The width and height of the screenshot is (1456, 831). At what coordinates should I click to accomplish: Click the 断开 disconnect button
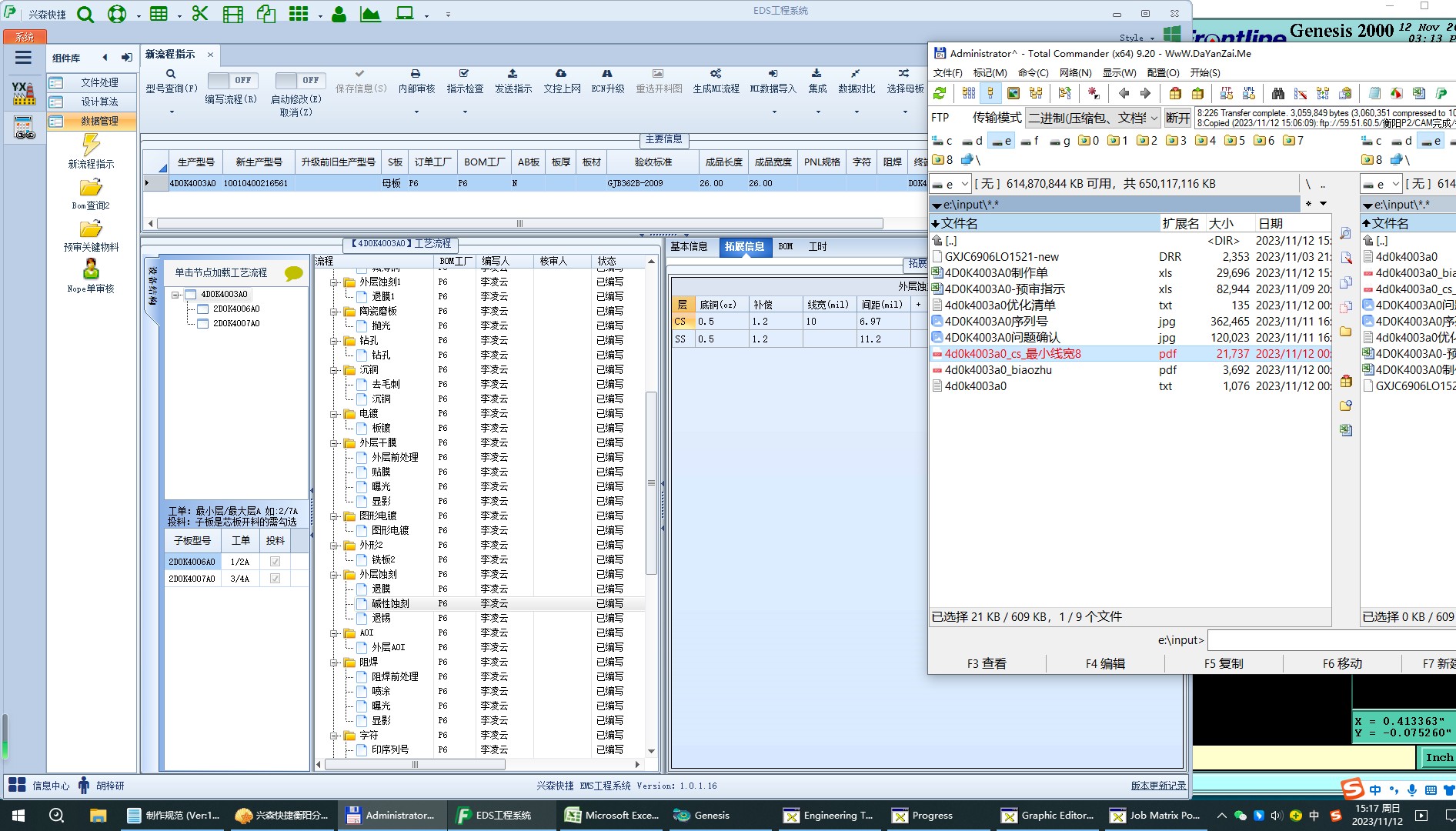[x=1177, y=118]
